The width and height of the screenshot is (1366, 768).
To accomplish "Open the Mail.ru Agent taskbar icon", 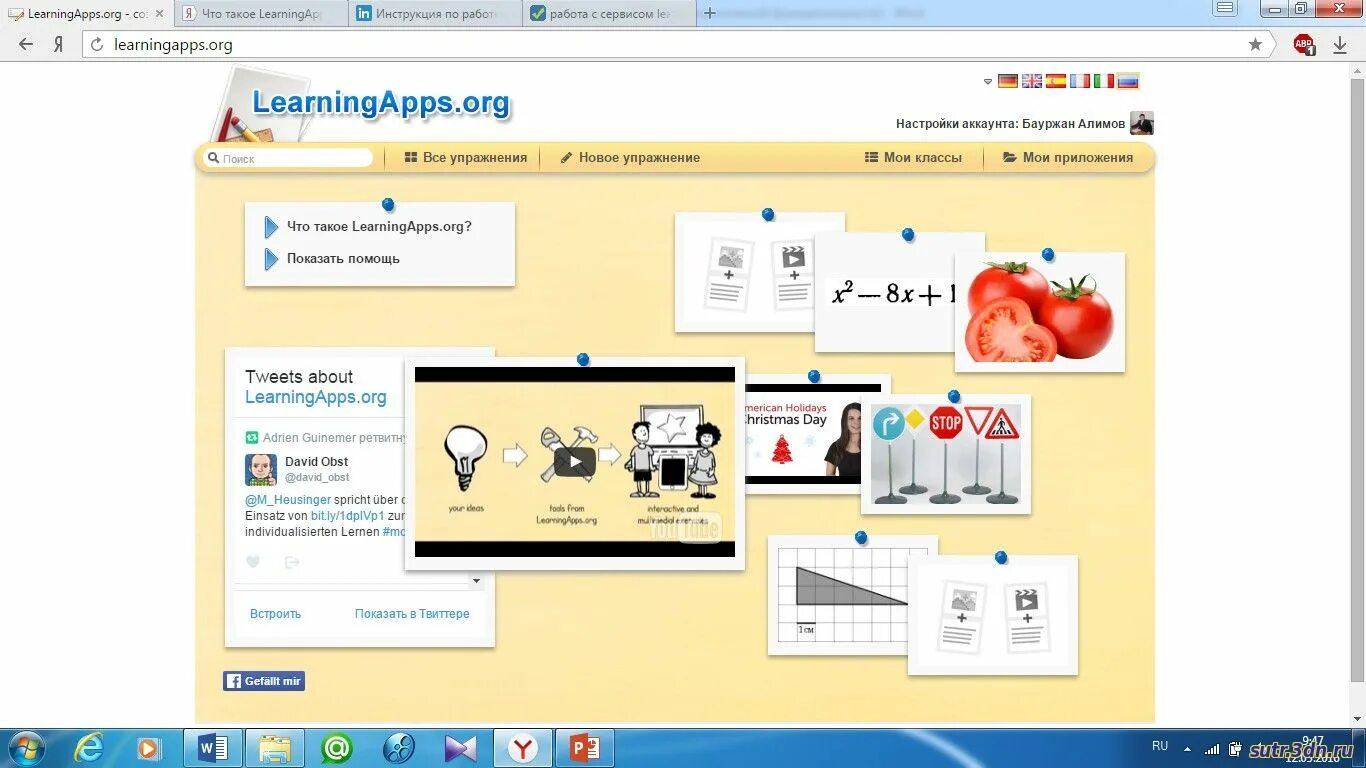I will [x=337, y=748].
